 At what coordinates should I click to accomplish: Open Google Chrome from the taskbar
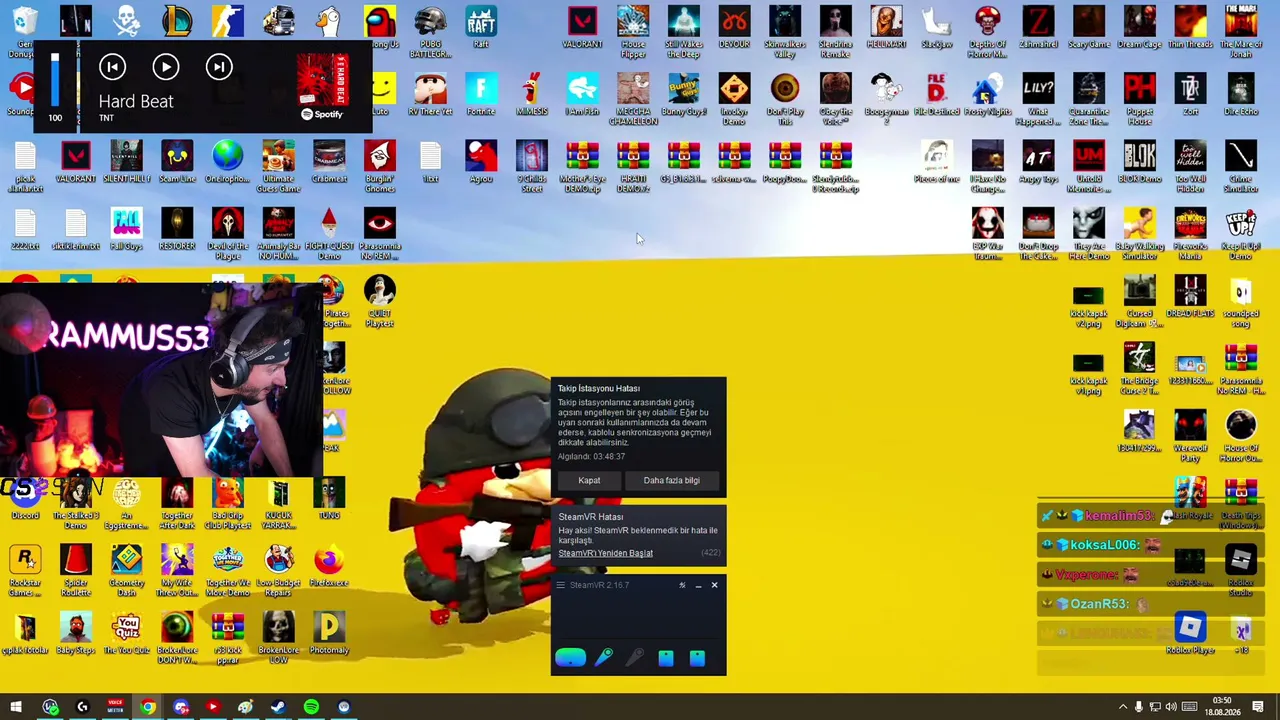tap(148, 707)
